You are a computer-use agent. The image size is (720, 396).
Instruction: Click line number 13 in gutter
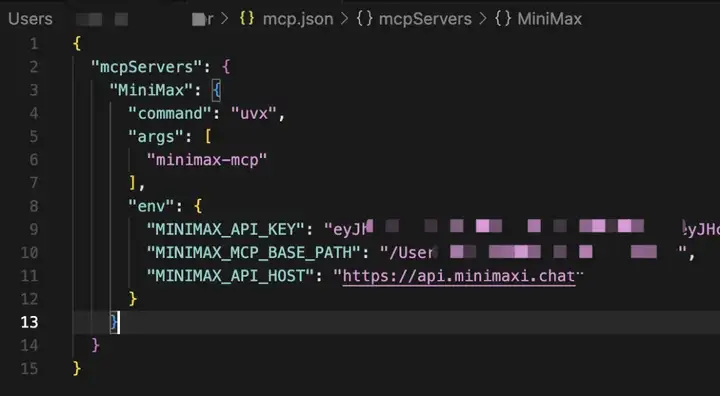click(29, 322)
